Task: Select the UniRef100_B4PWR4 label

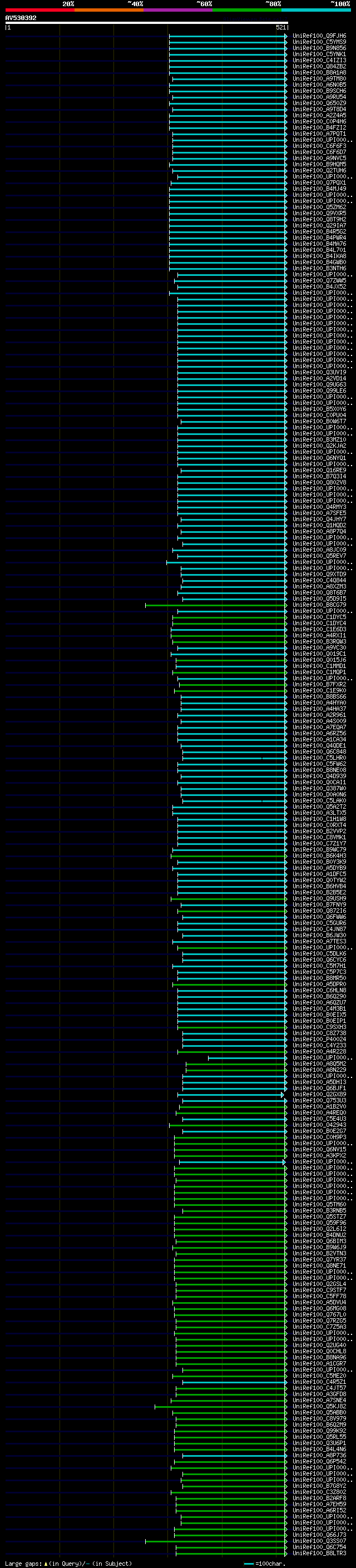Action: coord(319,238)
